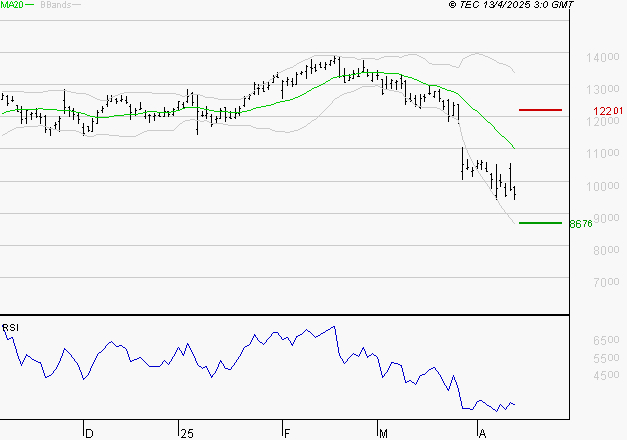The width and height of the screenshot is (627, 440).
Task: Click the 14000 price axis label
Action: pyautogui.click(x=603, y=58)
